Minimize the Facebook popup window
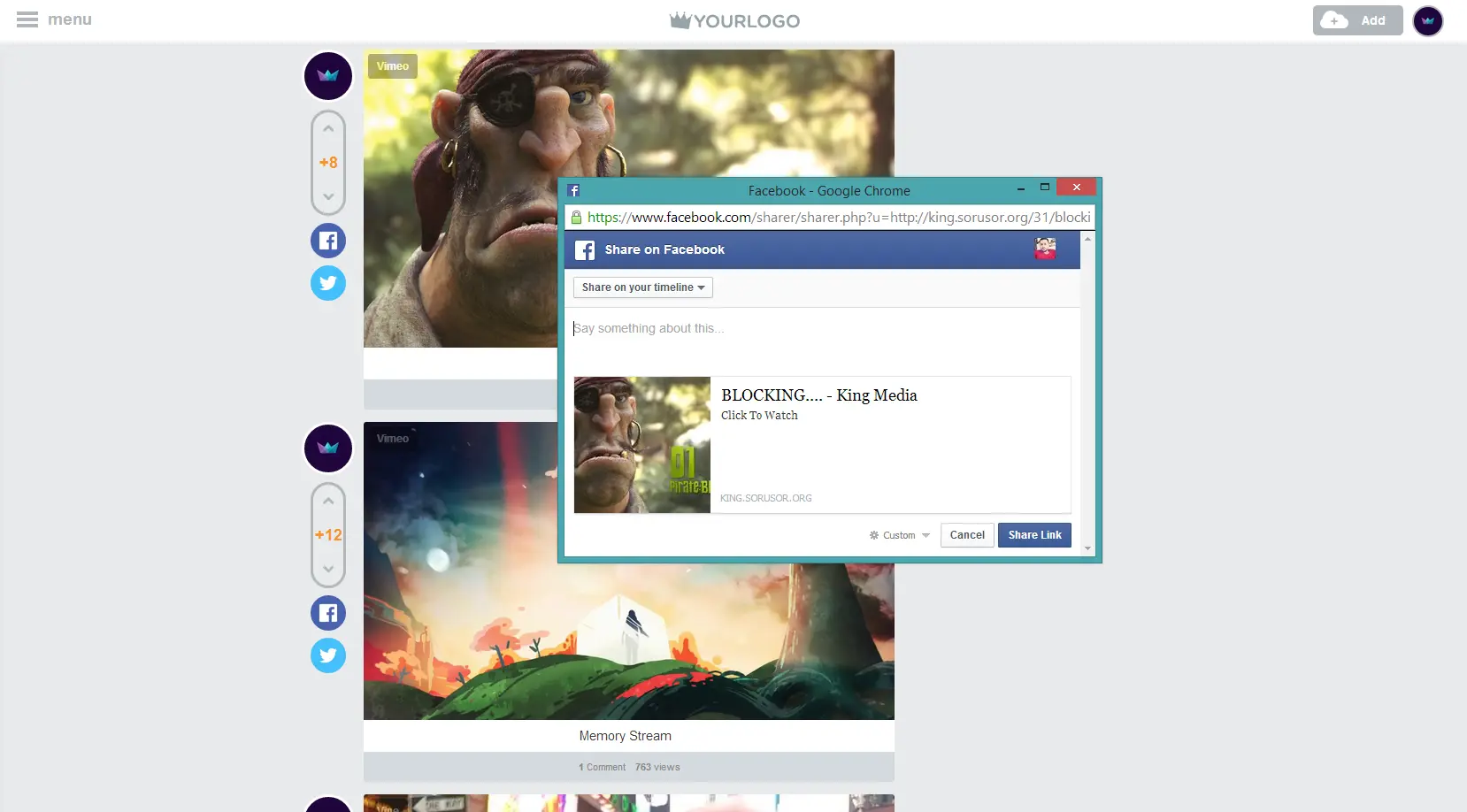Image resolution: width=1467 pixels, height=812 pixels. [x=1021, y=188]
